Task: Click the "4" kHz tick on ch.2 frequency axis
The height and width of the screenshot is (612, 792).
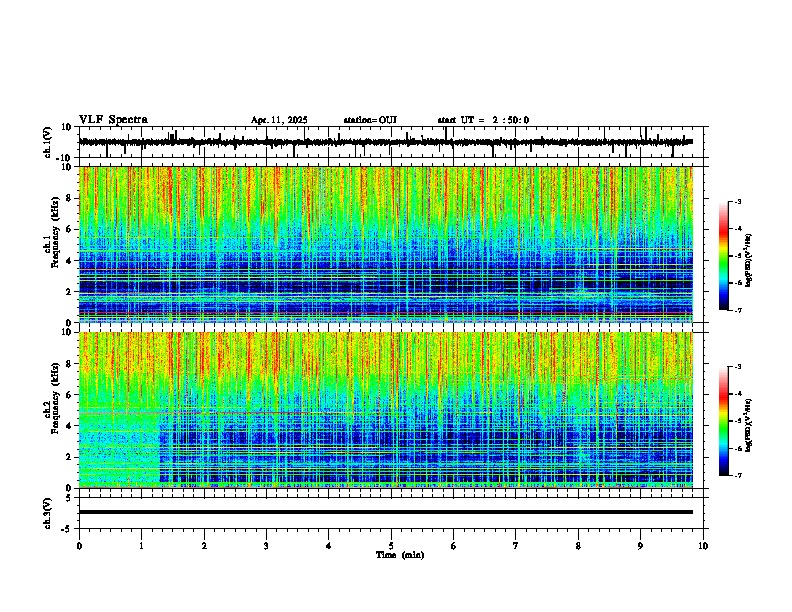Action: [x=70, y=426]
